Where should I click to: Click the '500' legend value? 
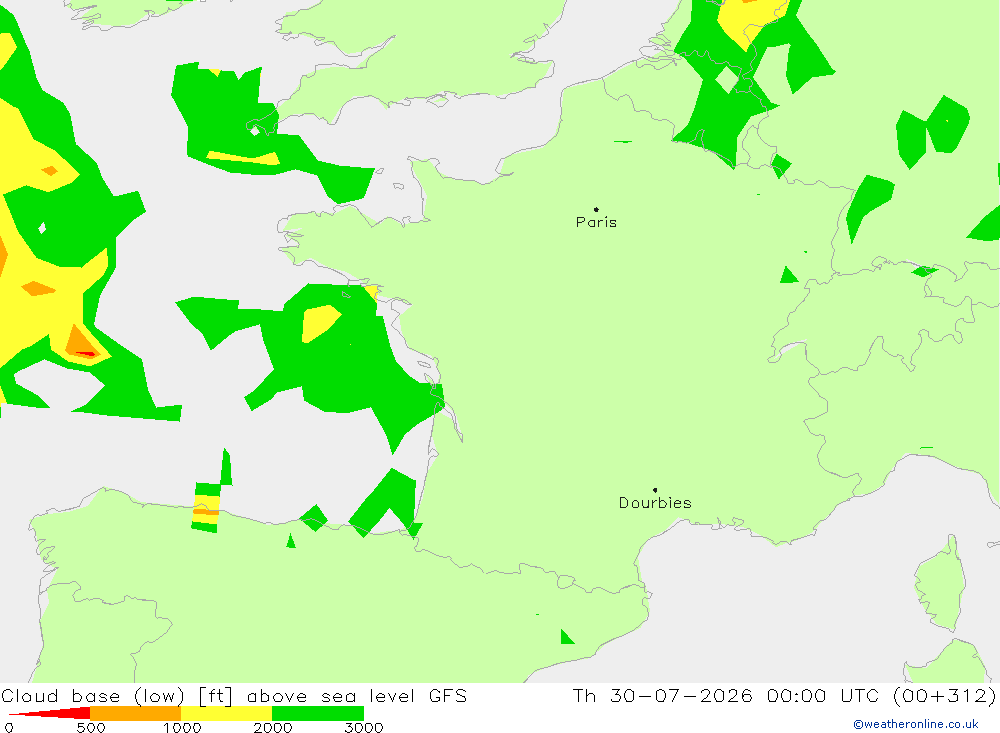tap(91, 728)
